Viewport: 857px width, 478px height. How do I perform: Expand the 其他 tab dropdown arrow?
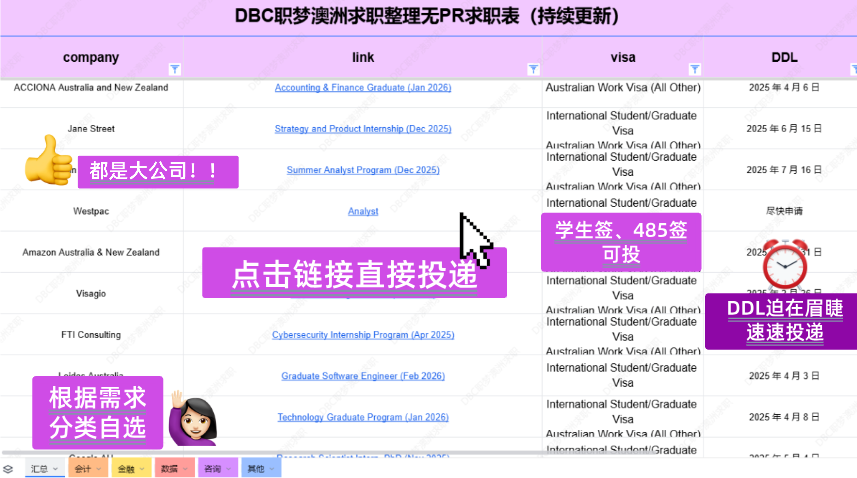point(272,469)
